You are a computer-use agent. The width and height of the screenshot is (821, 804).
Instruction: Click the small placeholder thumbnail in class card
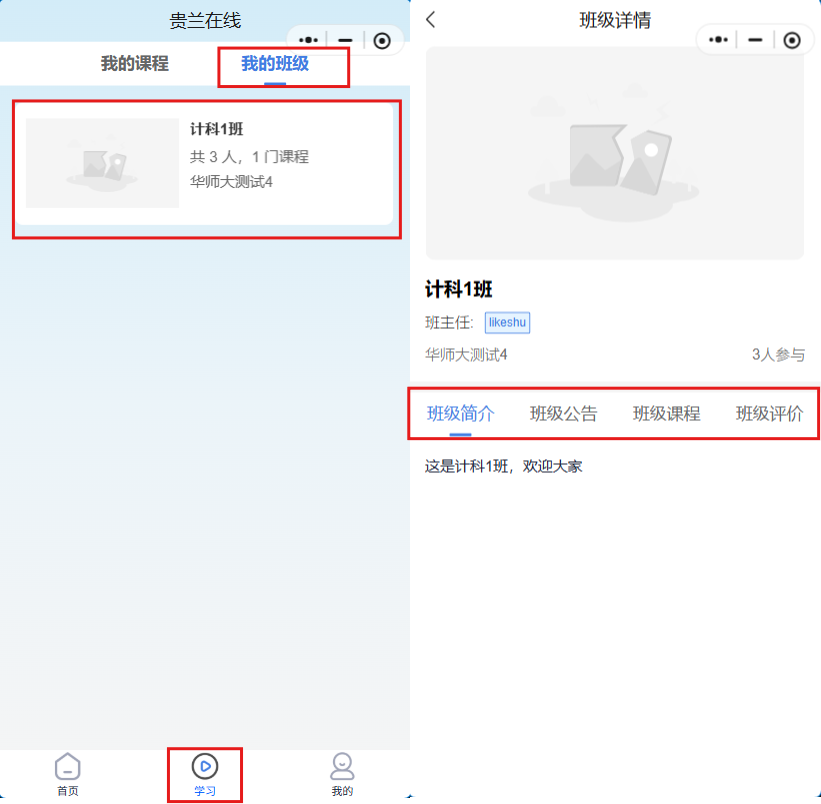(102, 163)
